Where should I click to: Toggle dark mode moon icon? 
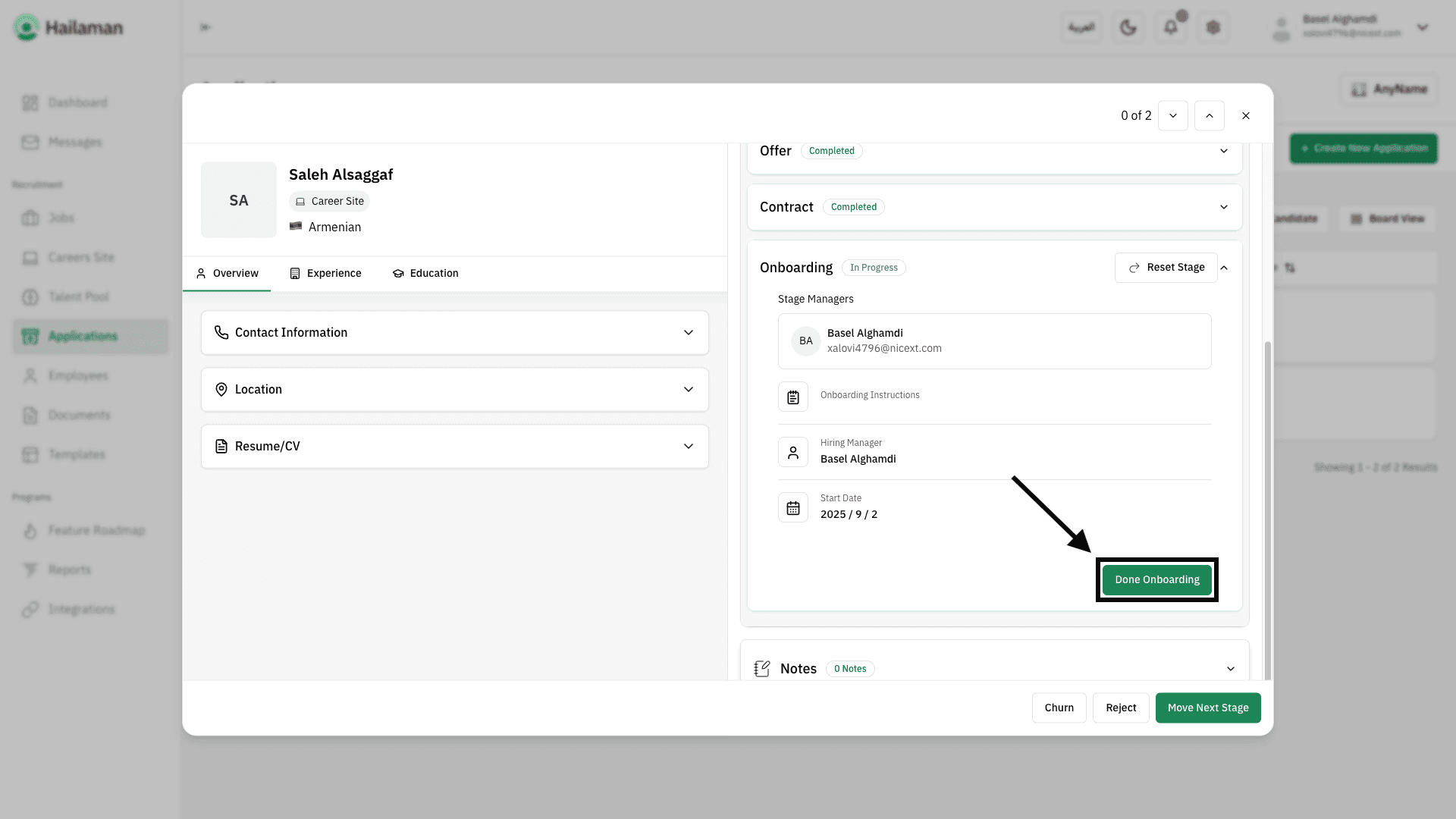(x=1128, y=28)
